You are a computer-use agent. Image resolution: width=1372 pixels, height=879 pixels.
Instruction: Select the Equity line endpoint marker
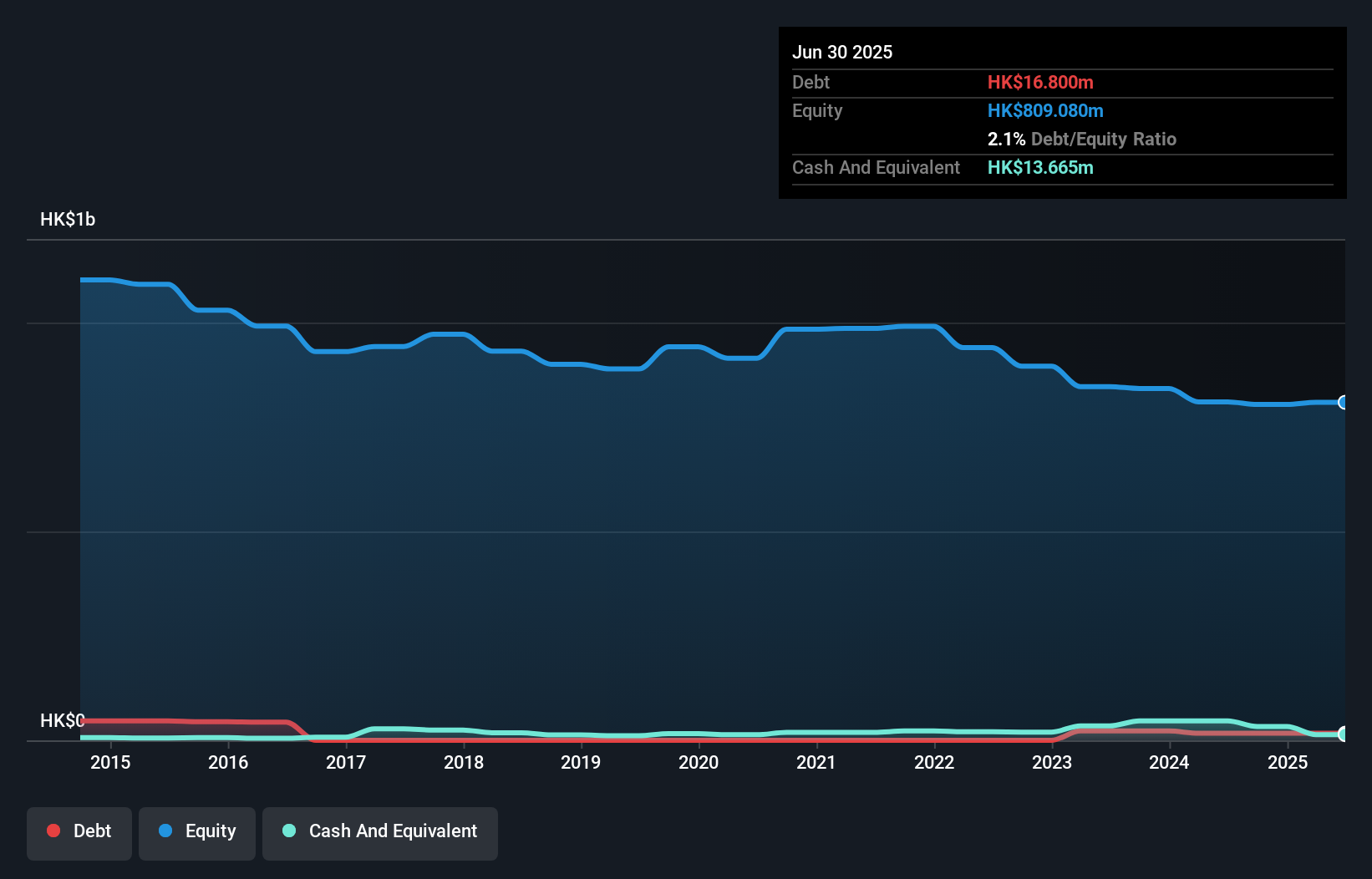[x=1344, y=403]
